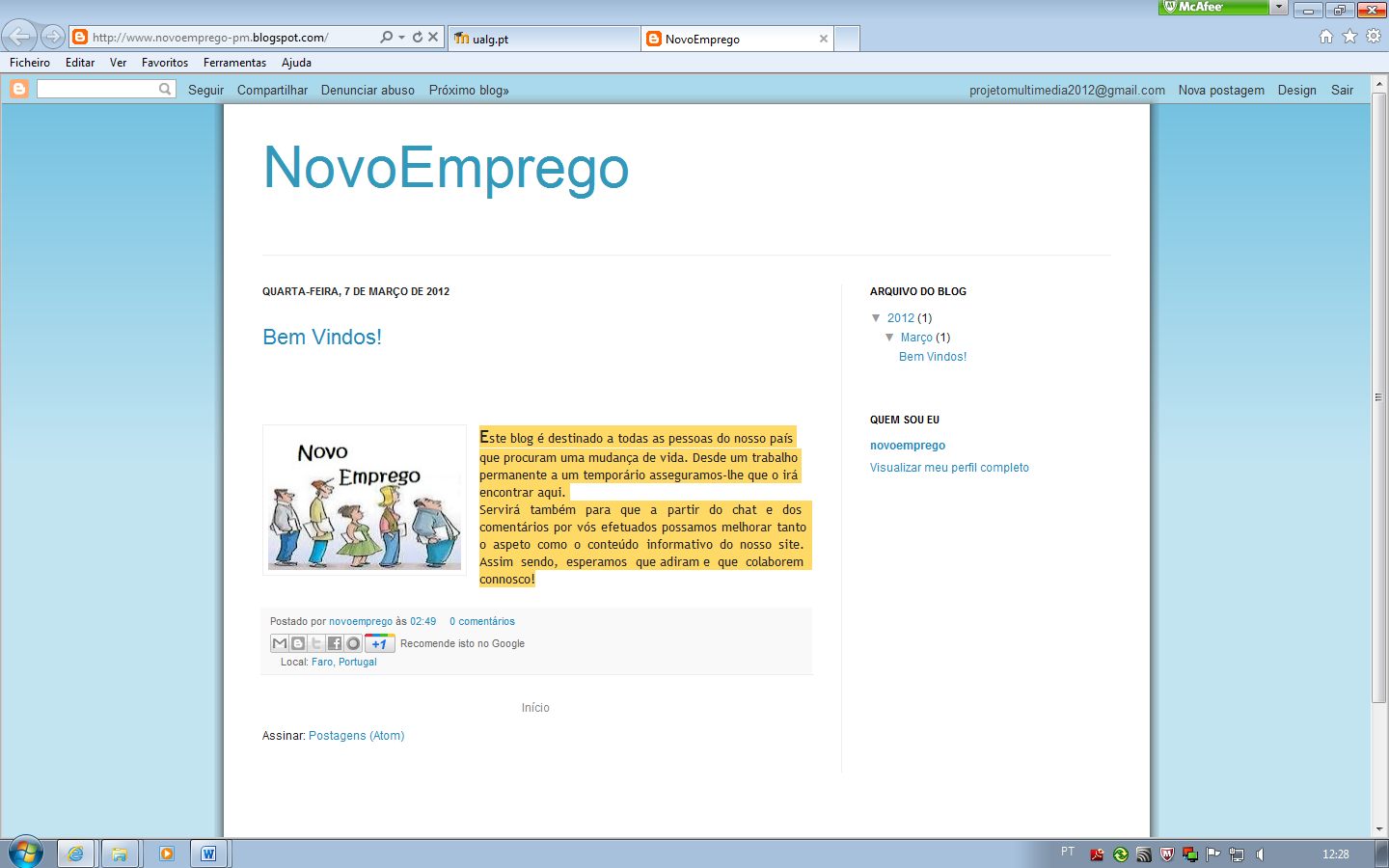This screenshot has height=868, width=1389.
Task: Click the McAfee shield tray icon
Action: coord(1167,854)
